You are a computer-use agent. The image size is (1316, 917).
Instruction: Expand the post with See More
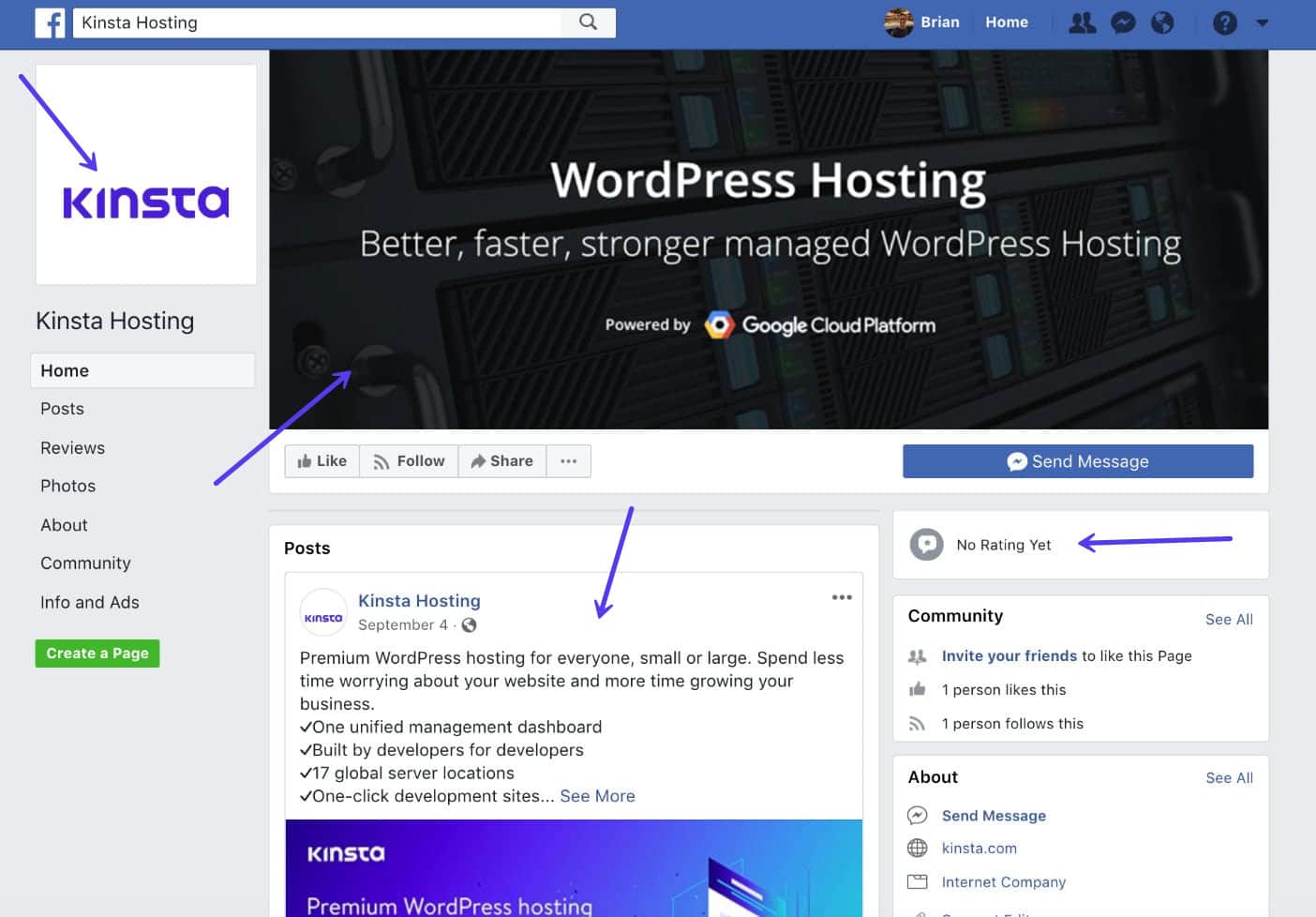597,796
